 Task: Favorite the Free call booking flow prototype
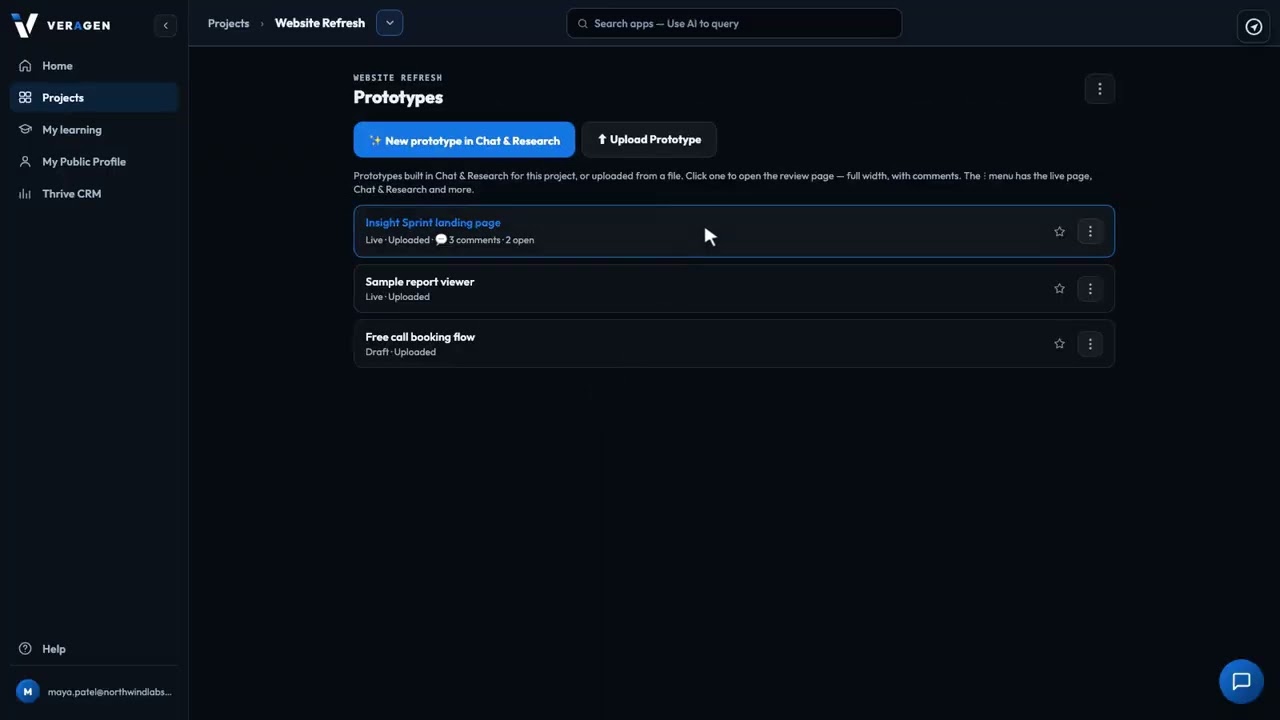click(x=1059, y=343)
